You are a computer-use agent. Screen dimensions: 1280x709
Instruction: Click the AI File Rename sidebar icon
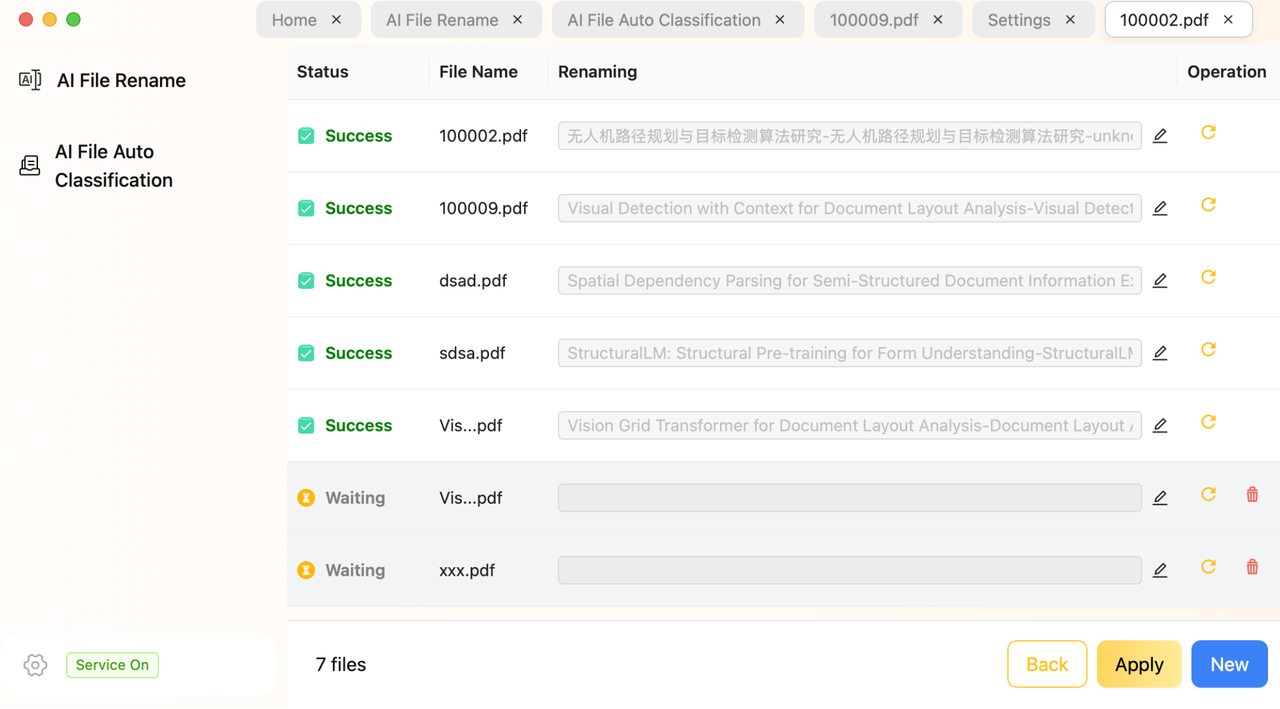click(30, 80)
